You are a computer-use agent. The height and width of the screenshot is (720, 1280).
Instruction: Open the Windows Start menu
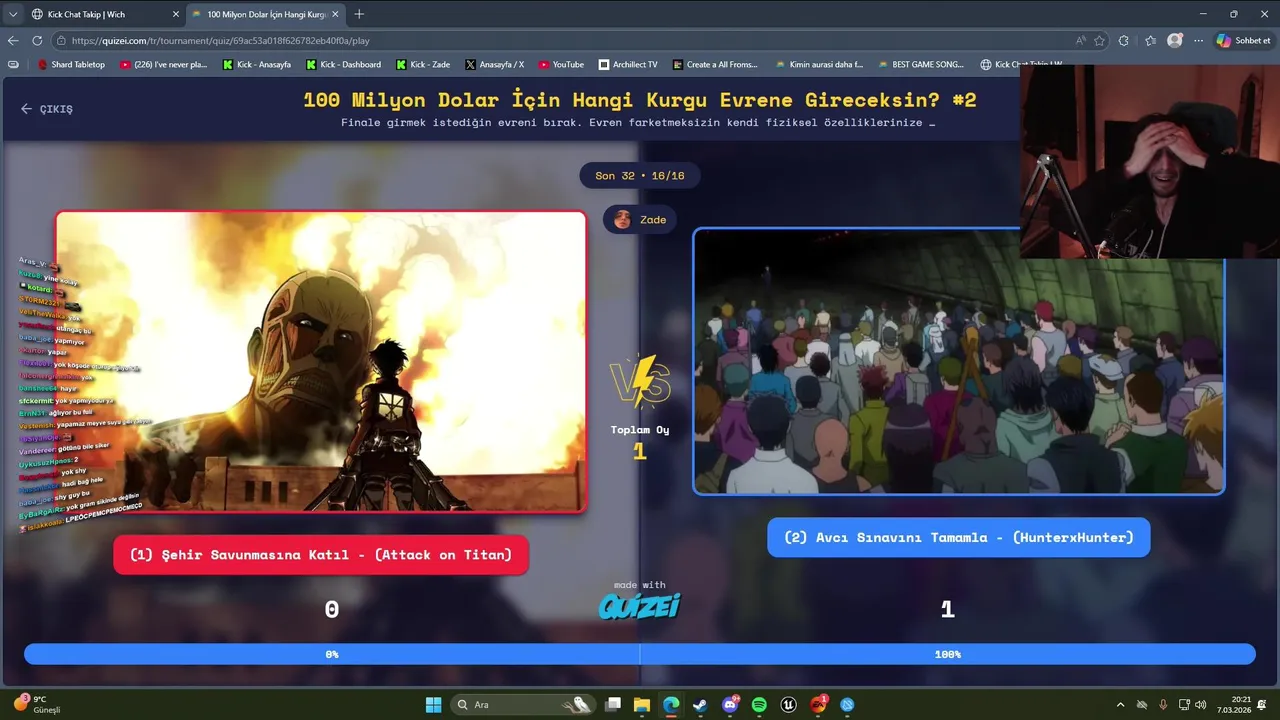pyautogui.click(x=433, y=705)
